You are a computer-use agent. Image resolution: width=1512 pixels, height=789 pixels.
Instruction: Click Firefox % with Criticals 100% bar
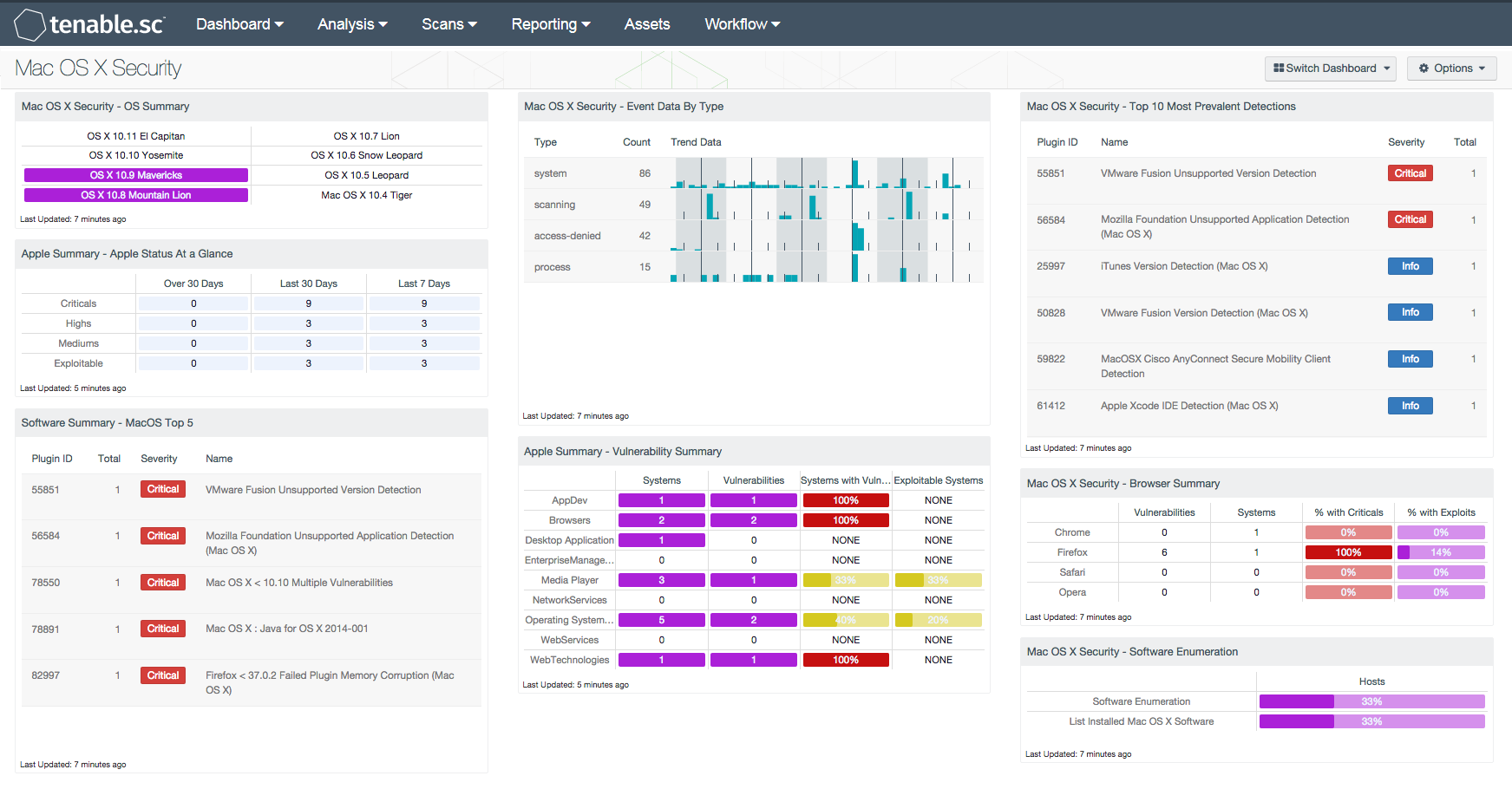(x=1349, y=552)
